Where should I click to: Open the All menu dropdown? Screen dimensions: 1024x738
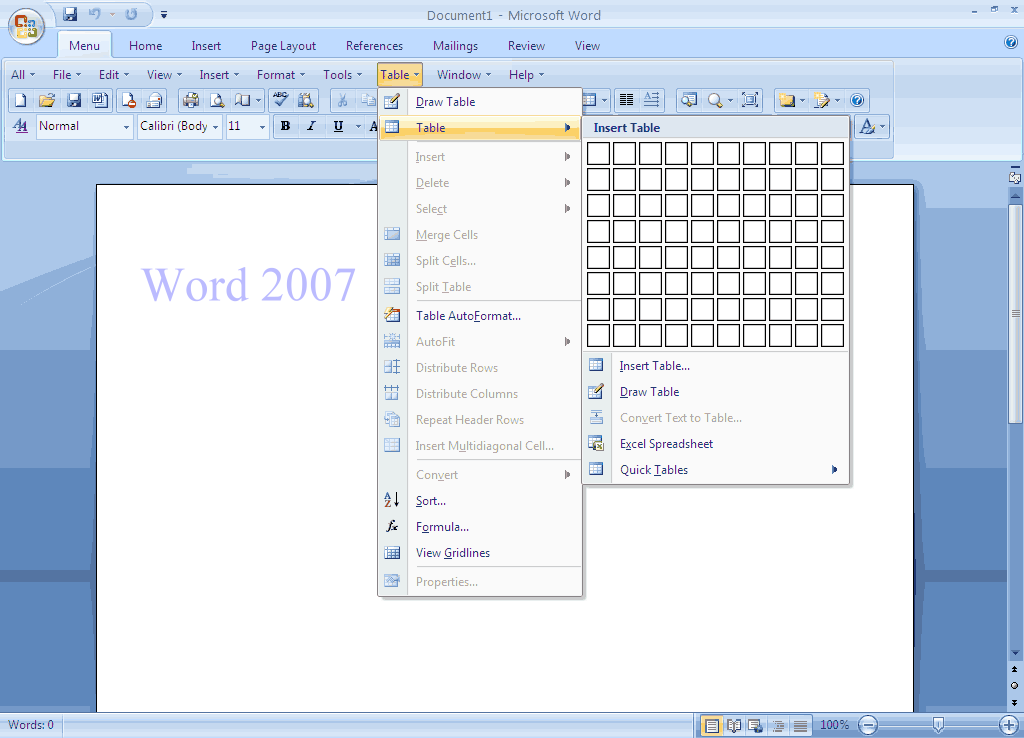[23, 75]
